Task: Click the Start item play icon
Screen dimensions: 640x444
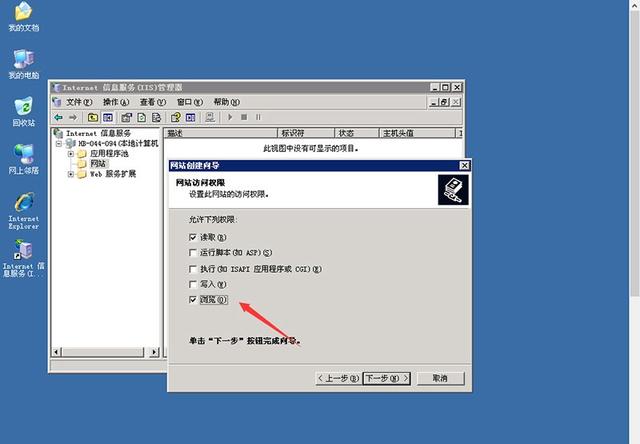Action: point(230,118)
